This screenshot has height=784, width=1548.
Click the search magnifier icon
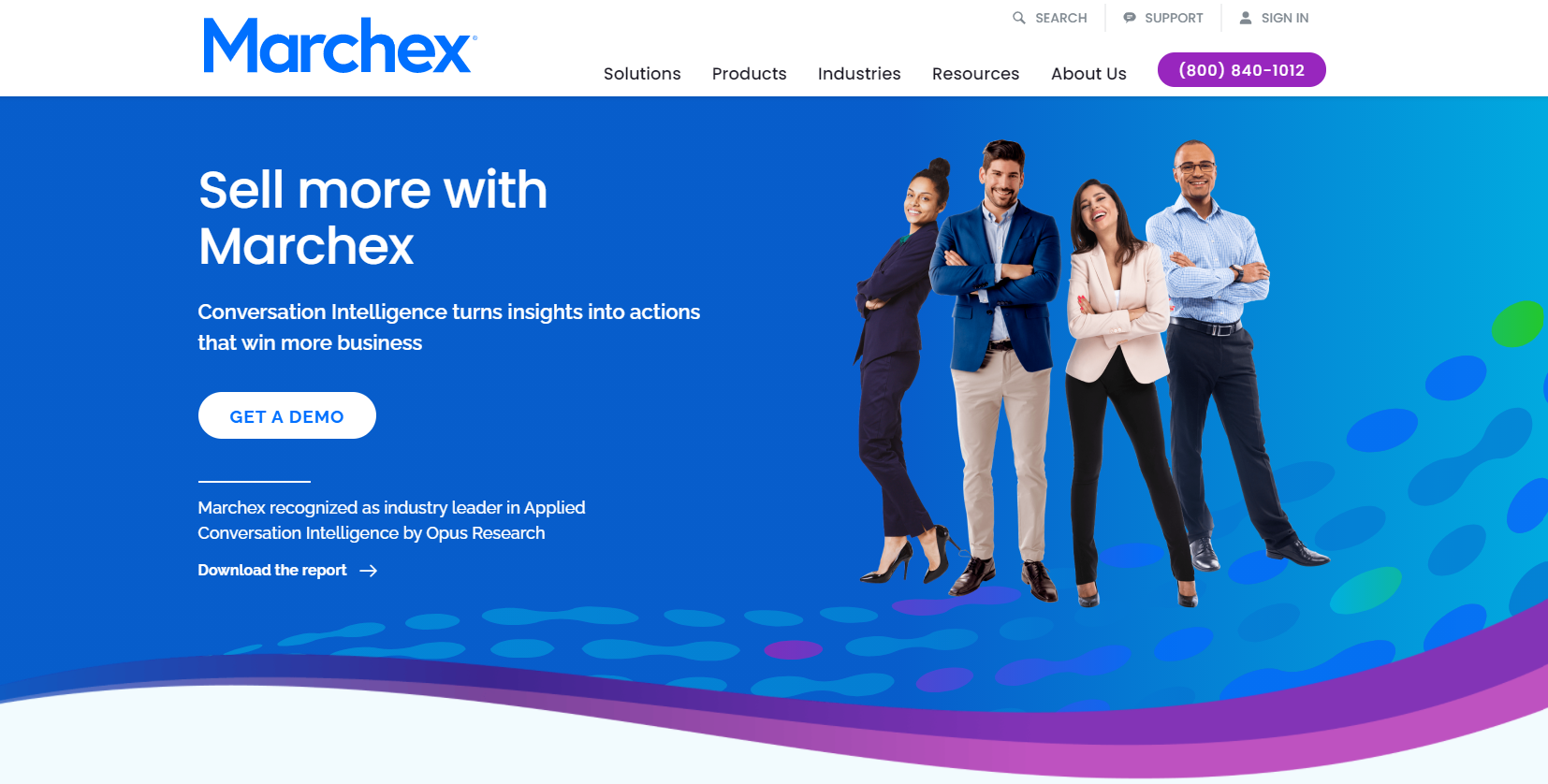pos(1019,18)
